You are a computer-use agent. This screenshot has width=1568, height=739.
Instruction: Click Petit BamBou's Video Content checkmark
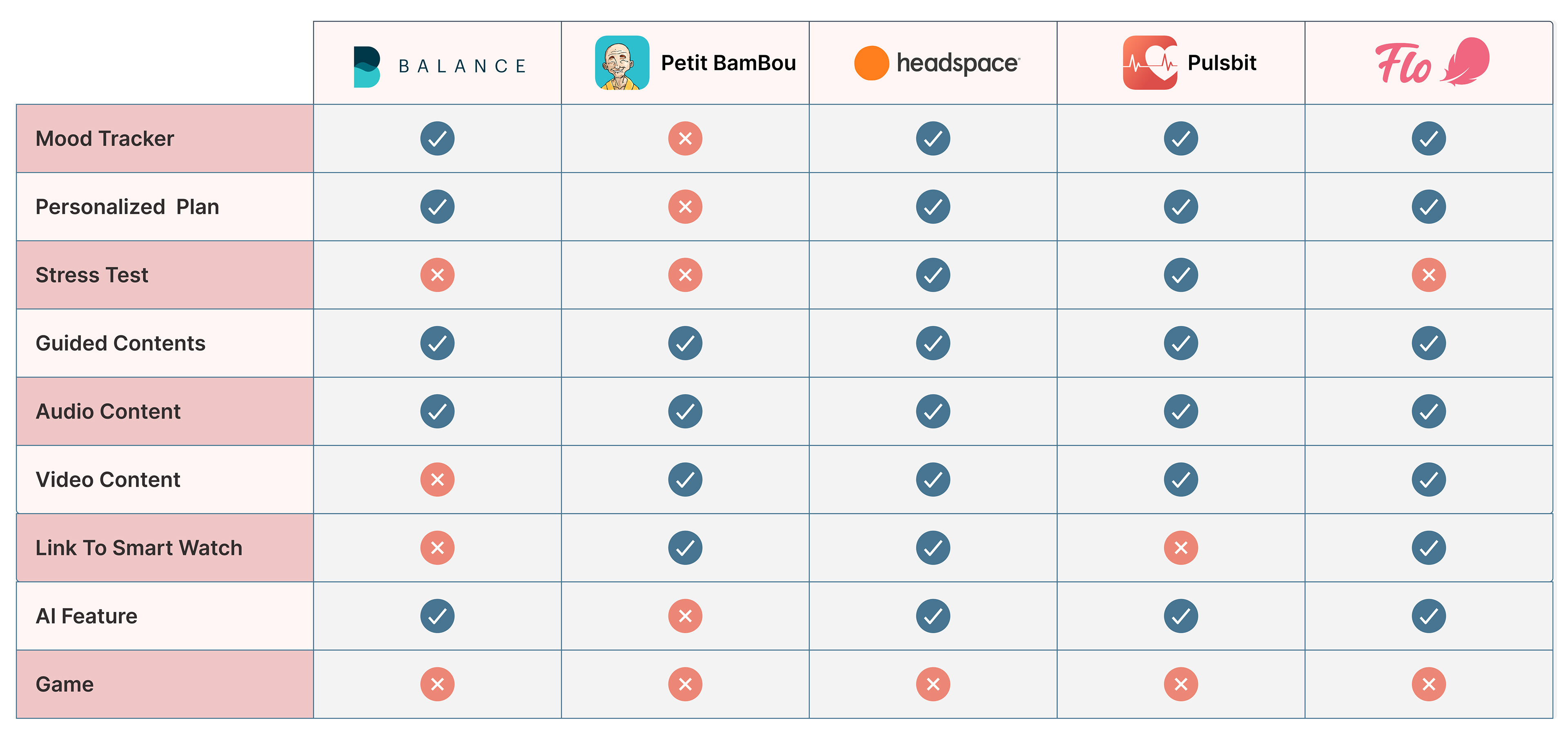point(685,480)
